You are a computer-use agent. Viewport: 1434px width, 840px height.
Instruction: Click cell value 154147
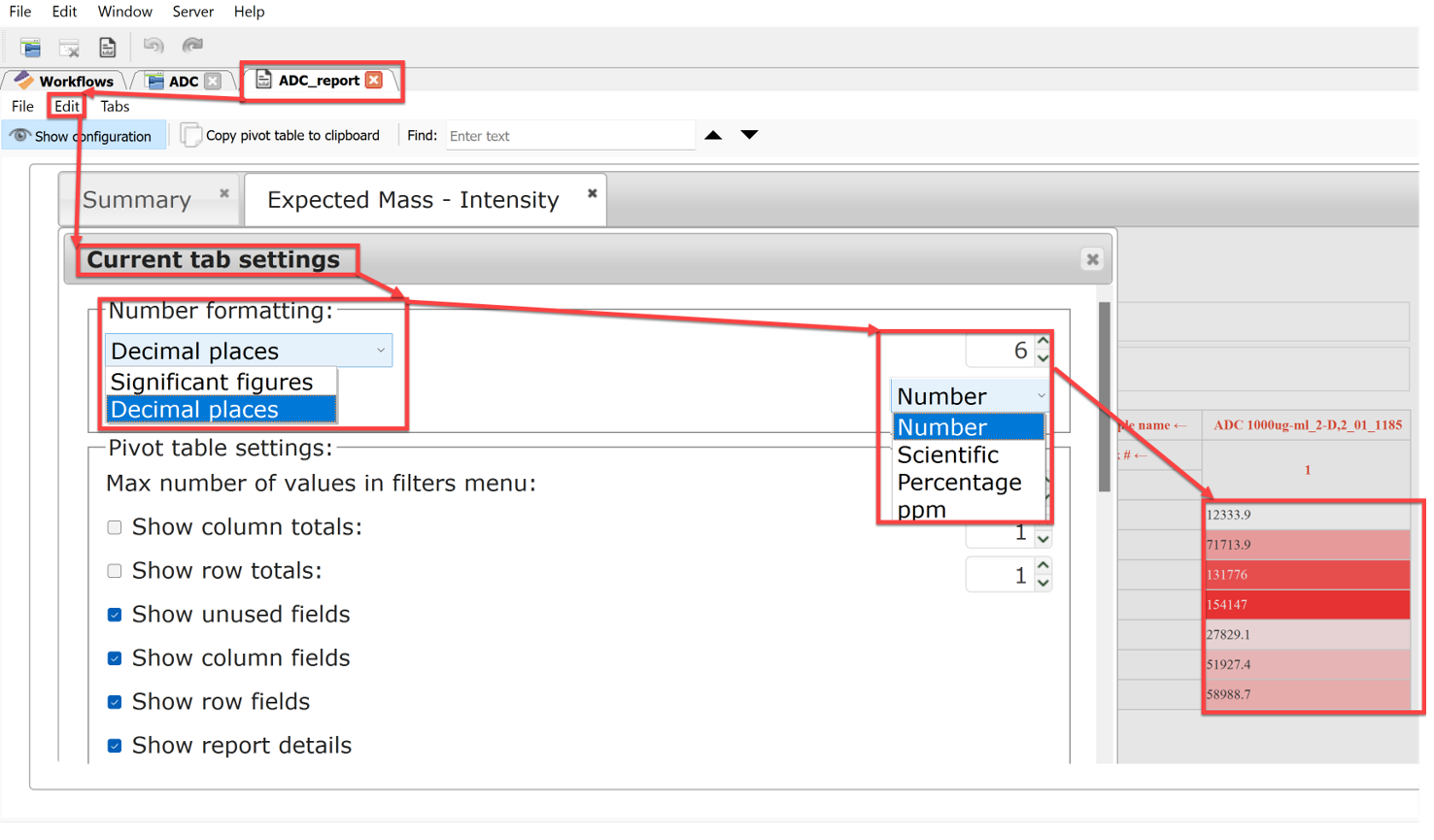point(1308,605)
